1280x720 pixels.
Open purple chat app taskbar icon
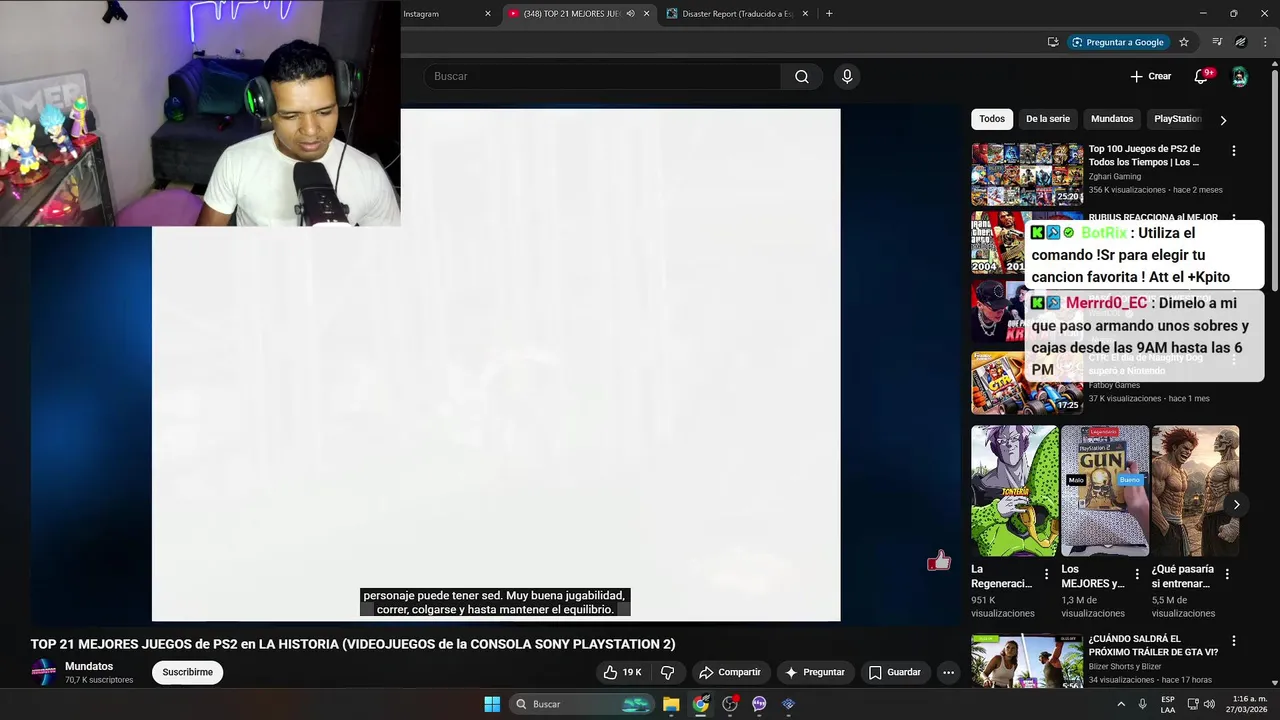pos(759,704)
